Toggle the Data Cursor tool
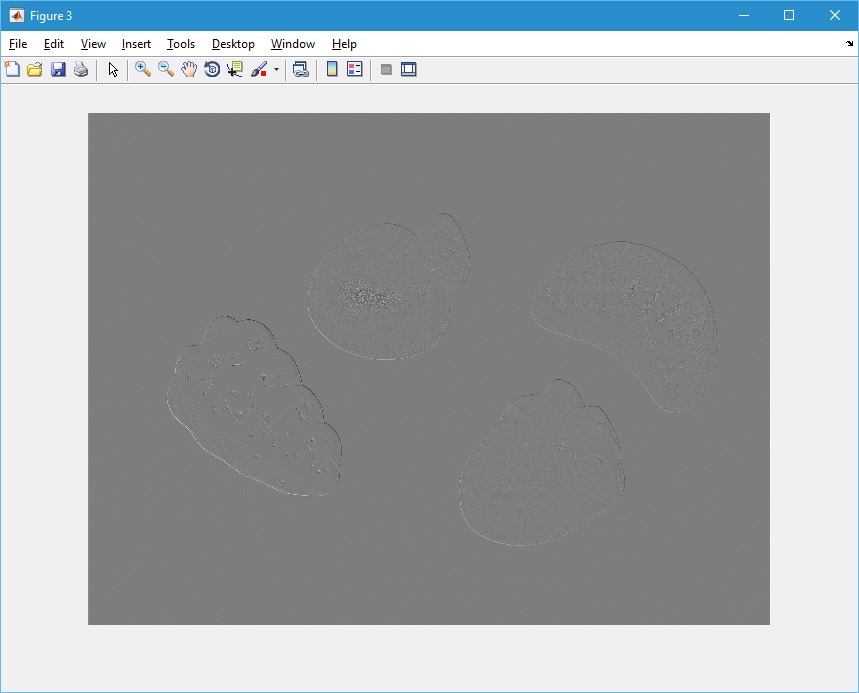The width and height of the screenshot is (859, 693). coord(235,69)
